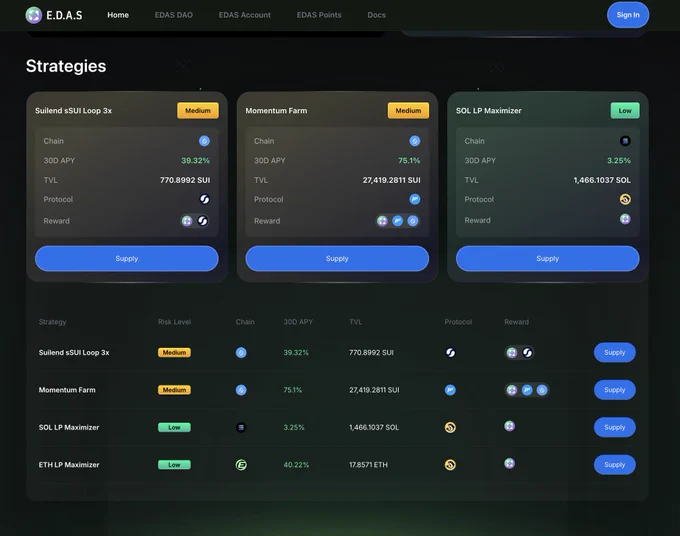Click EDAS reward icon on Momentum Farm card
The image size is (680, 536).
[x=382, y=221]
